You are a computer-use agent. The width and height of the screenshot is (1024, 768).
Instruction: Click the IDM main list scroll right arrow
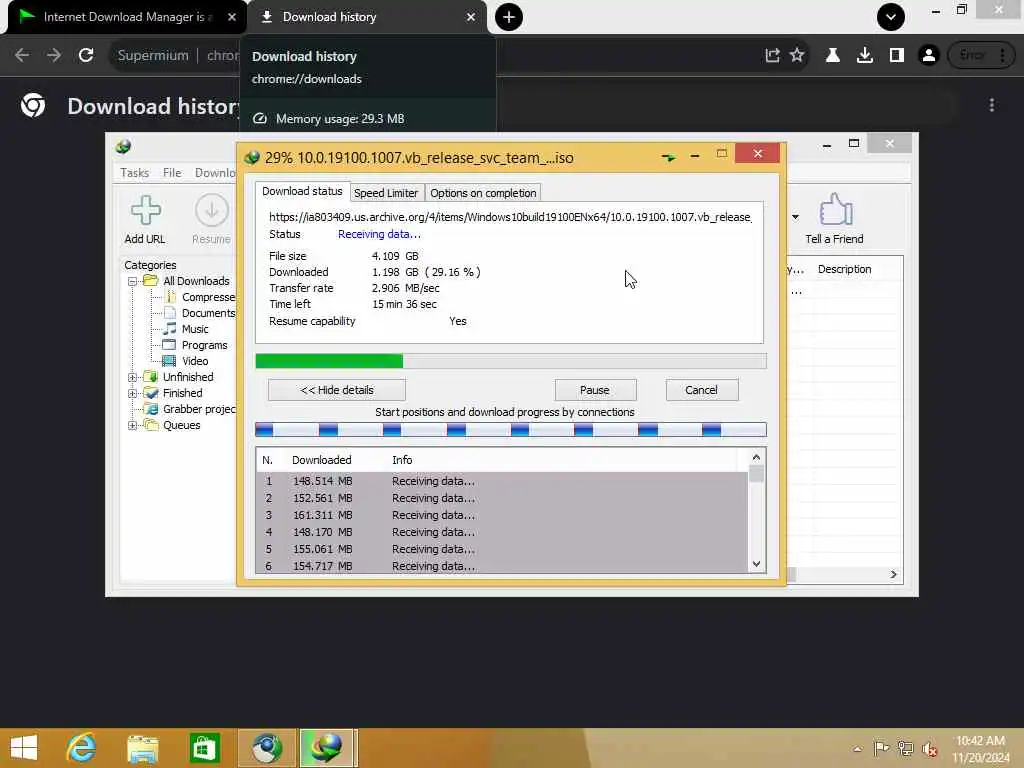(893, 574)
